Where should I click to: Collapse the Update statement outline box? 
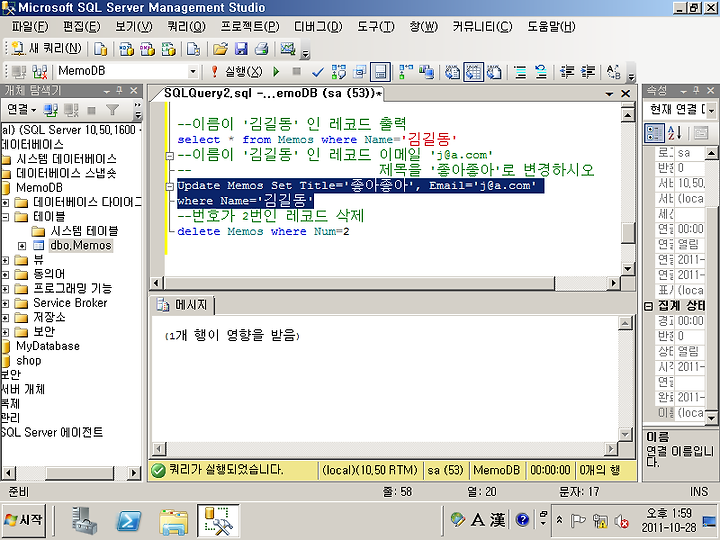[x=169, y=186]
